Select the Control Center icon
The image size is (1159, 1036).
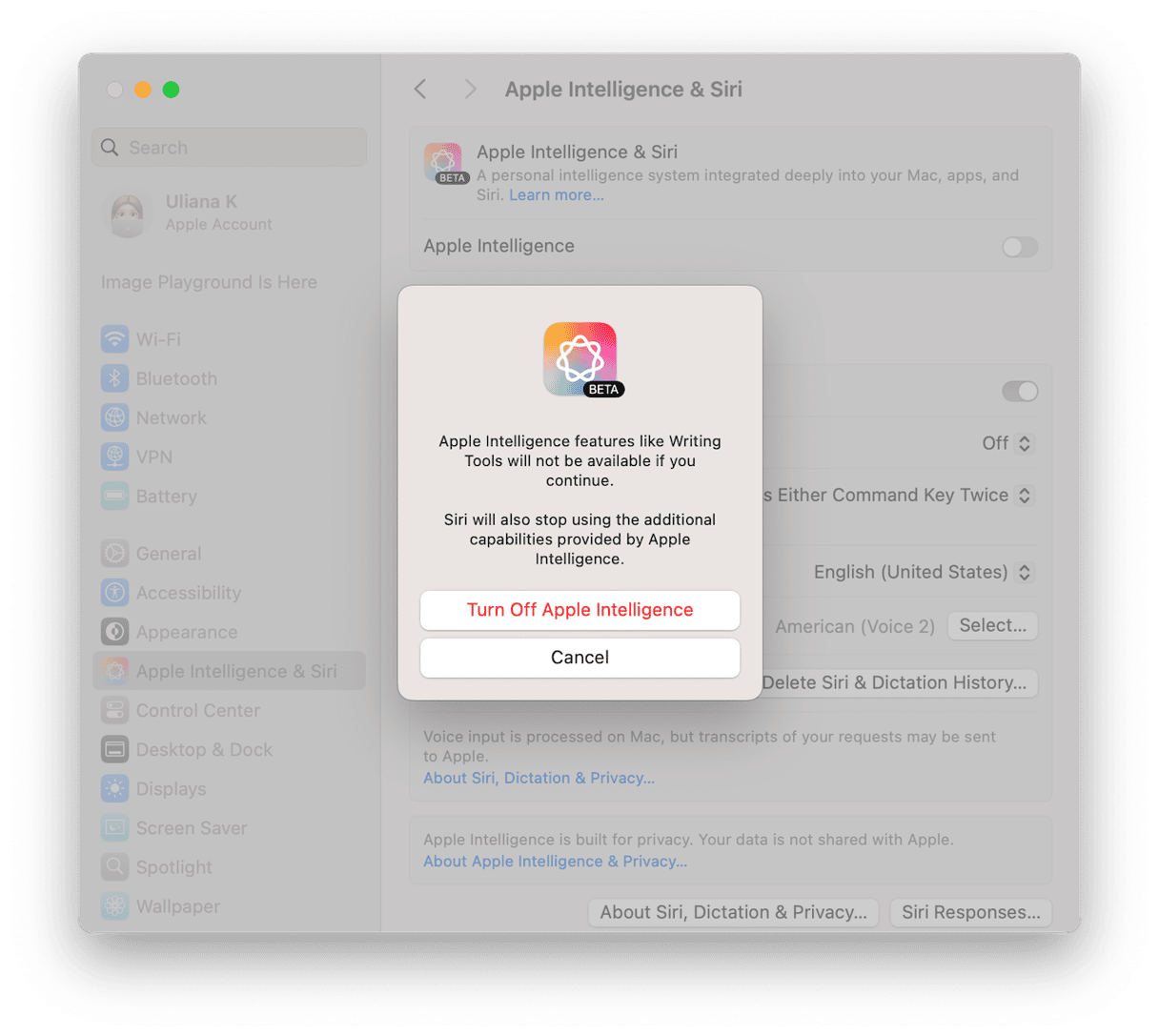[x=115, y=710]
